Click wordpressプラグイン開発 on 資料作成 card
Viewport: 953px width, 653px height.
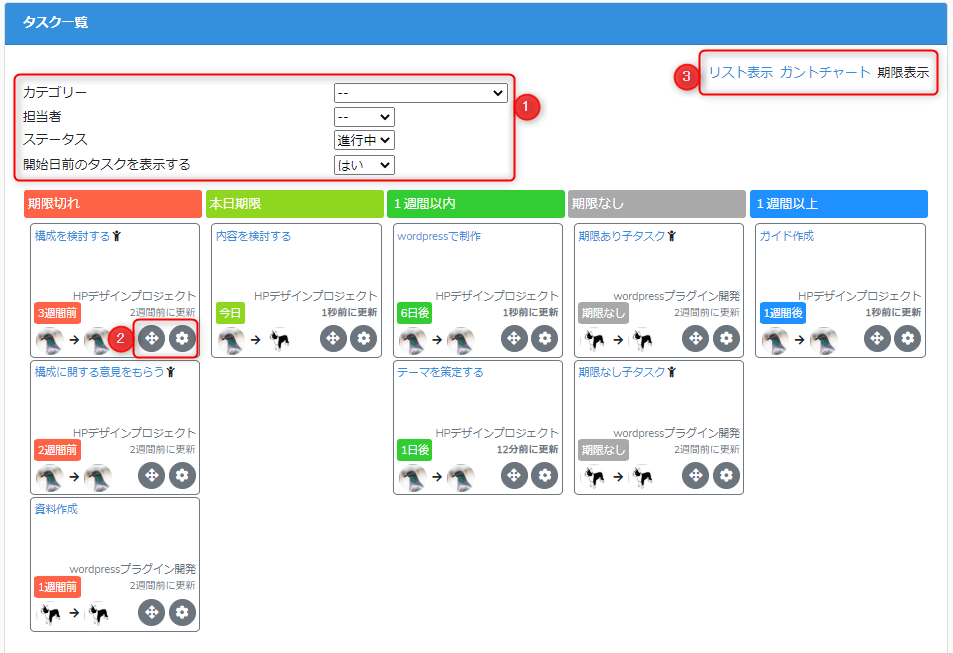tap(132, 569)
